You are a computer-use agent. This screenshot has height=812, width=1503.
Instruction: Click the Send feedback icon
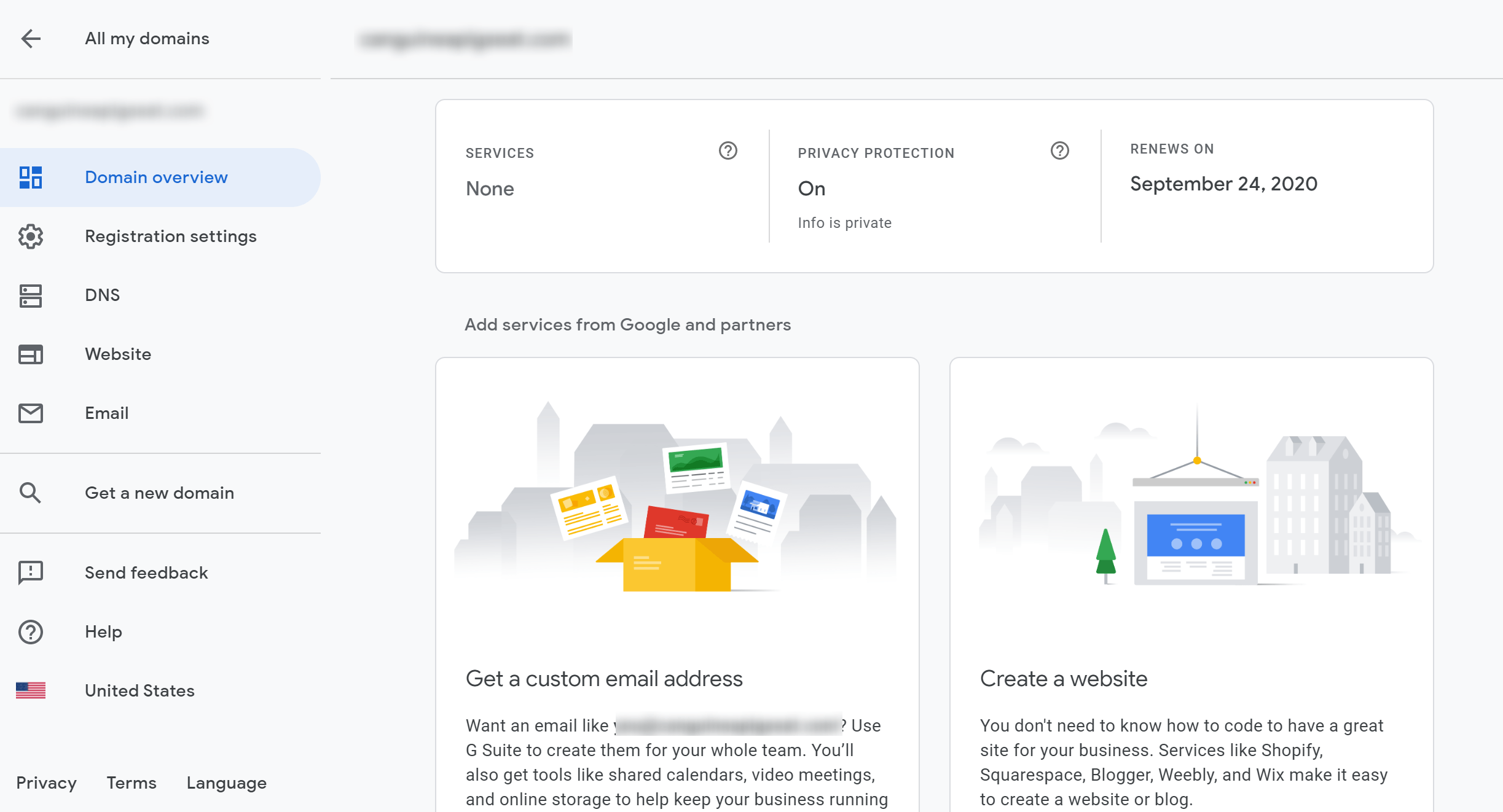[x=31, y=572]
